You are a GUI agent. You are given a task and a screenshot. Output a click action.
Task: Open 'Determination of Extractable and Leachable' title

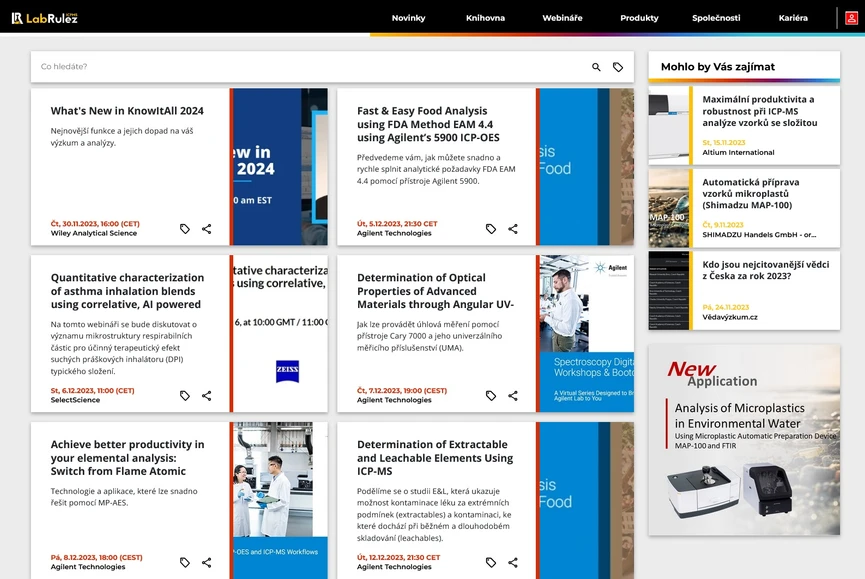435,458
